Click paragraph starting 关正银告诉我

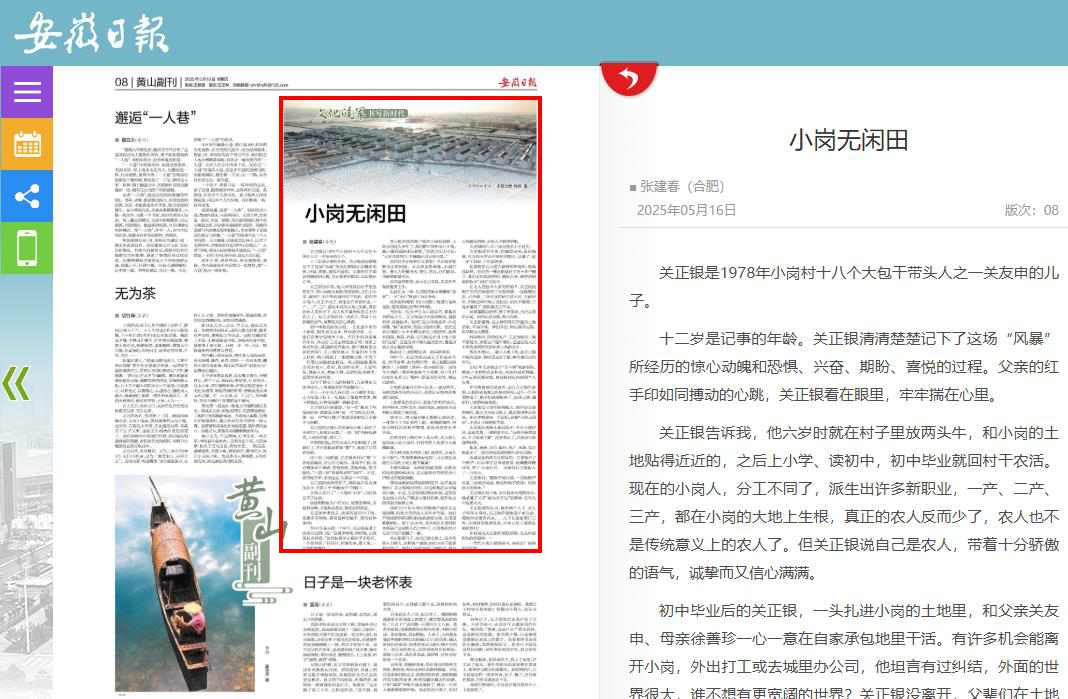pos(844,502)
